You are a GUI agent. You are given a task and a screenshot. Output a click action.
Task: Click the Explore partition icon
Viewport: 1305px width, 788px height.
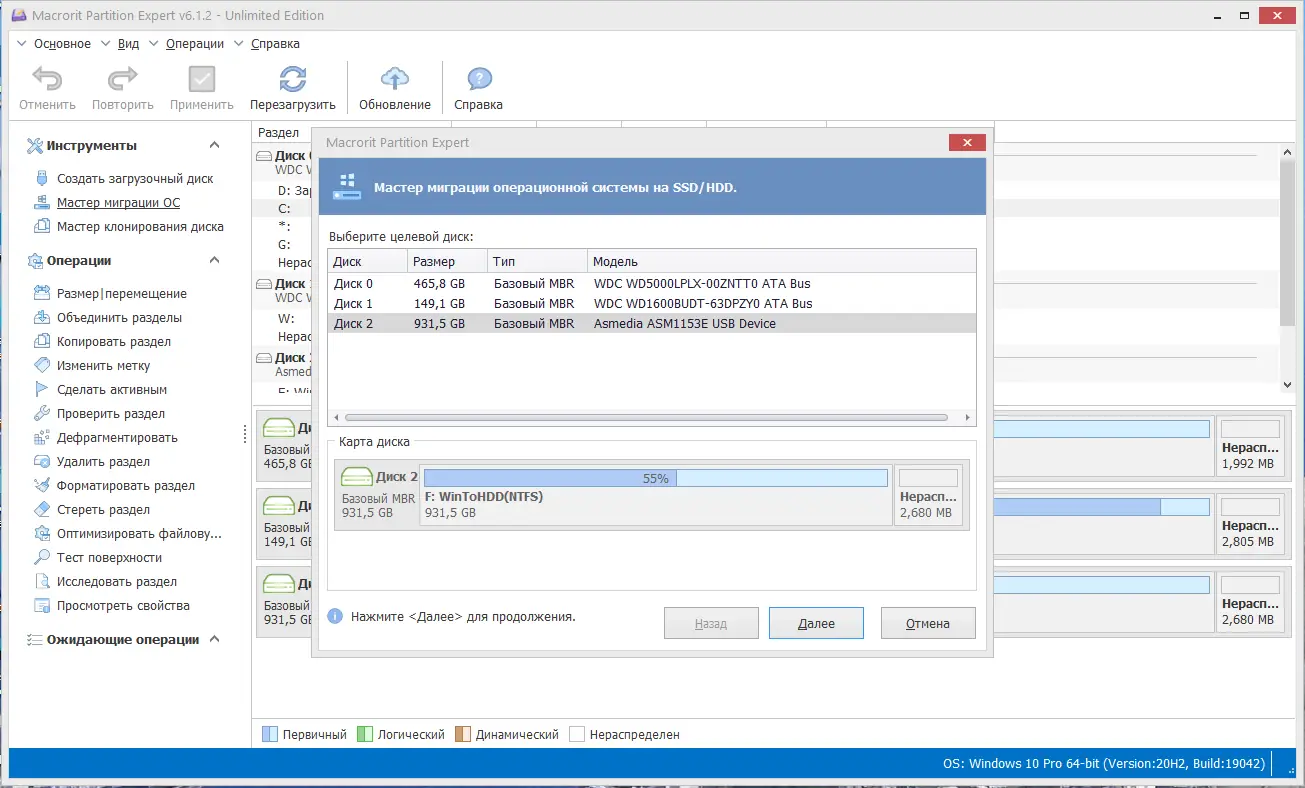click(x=41, y=582)
